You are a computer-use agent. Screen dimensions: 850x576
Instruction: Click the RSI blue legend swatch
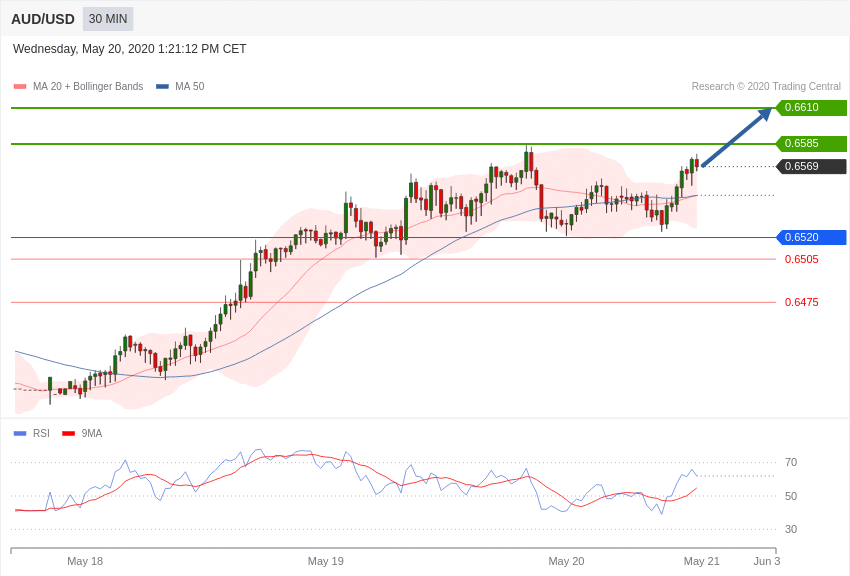[20, 433]
